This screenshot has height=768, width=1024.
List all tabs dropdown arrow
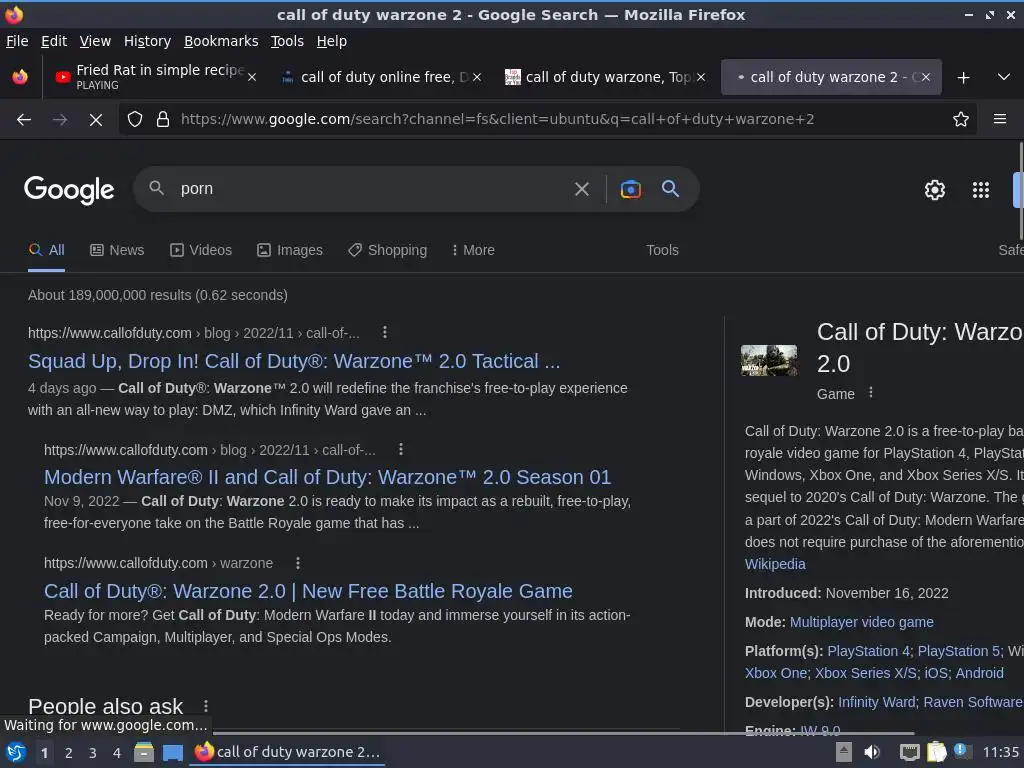1004,77
